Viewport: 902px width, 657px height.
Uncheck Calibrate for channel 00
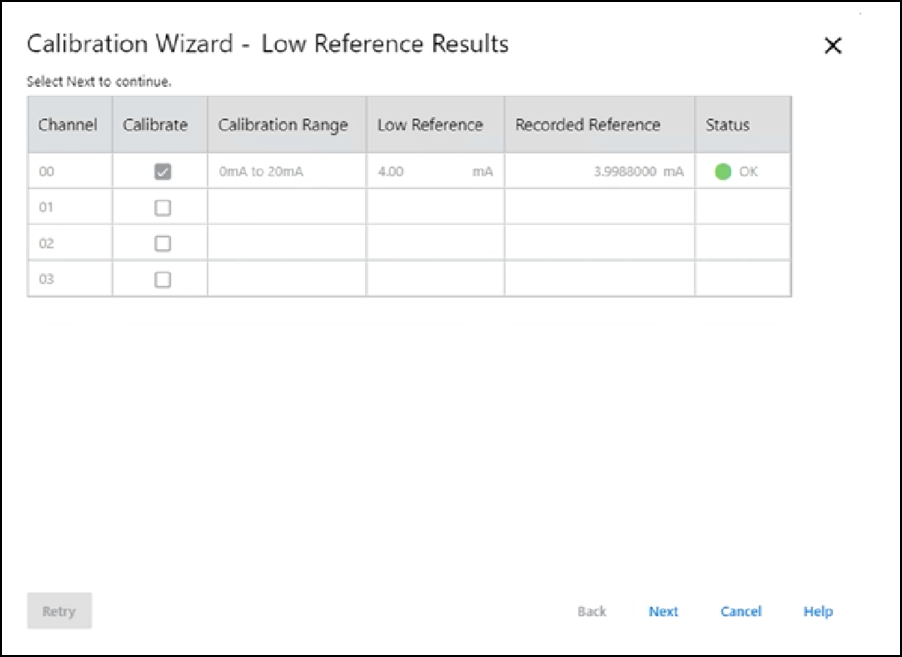coord(162,172)
